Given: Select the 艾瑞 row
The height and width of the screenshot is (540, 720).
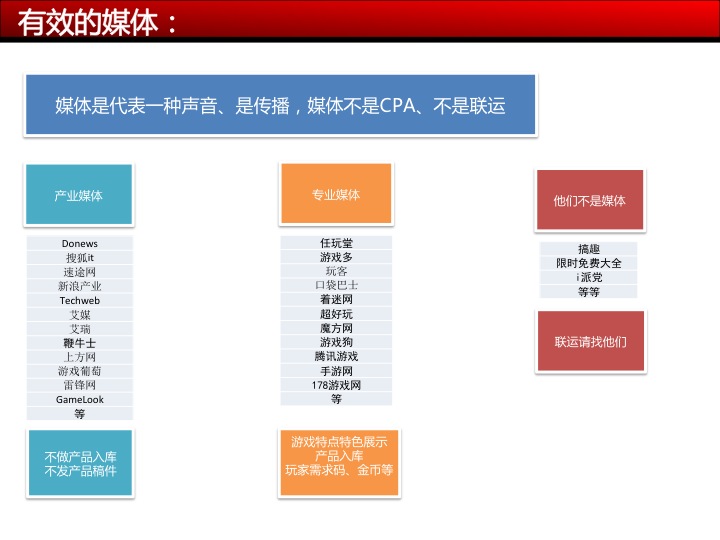Looking at the screenshot, I should (x=80, y=328).
